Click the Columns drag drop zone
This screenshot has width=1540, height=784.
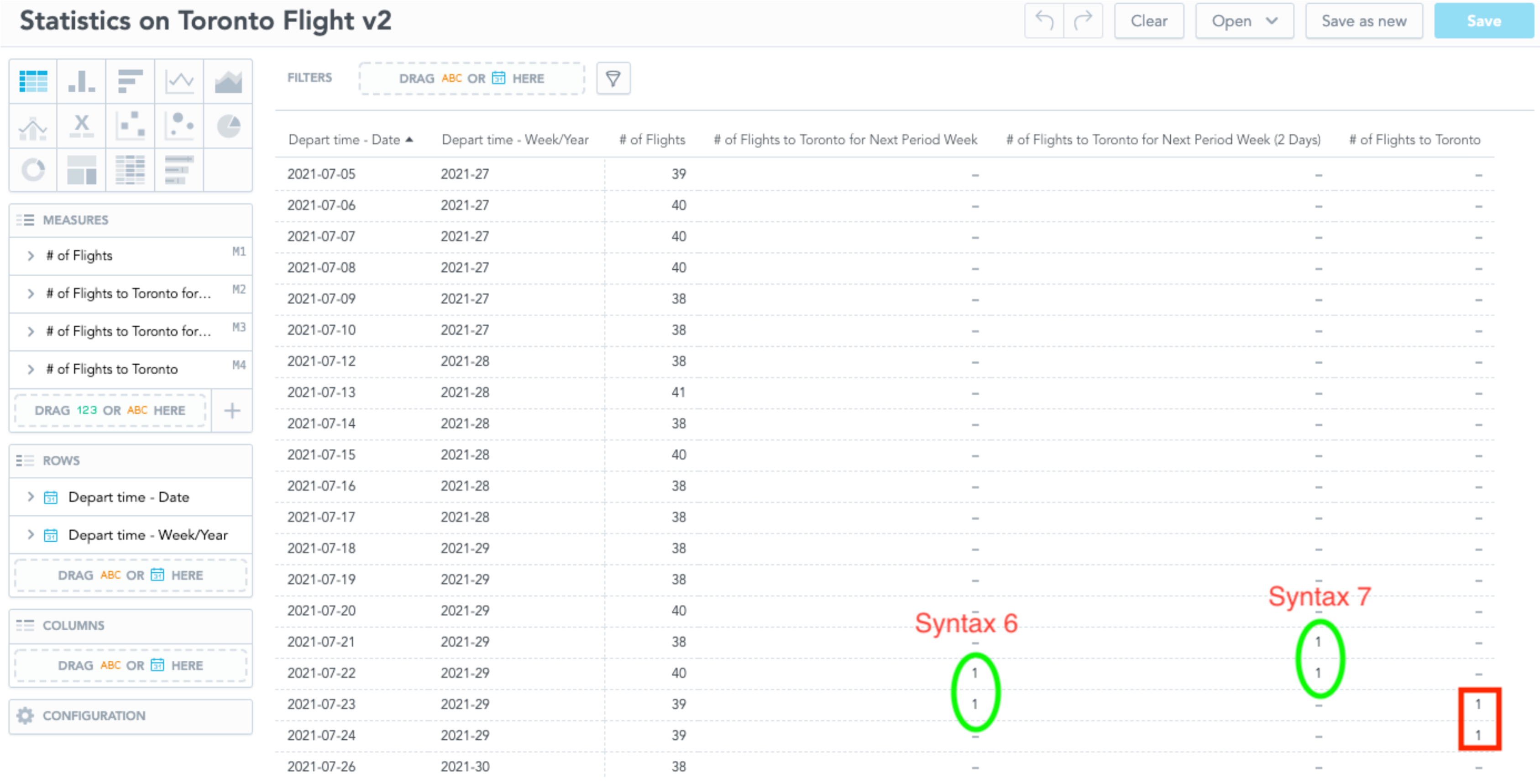pos(131,666)
